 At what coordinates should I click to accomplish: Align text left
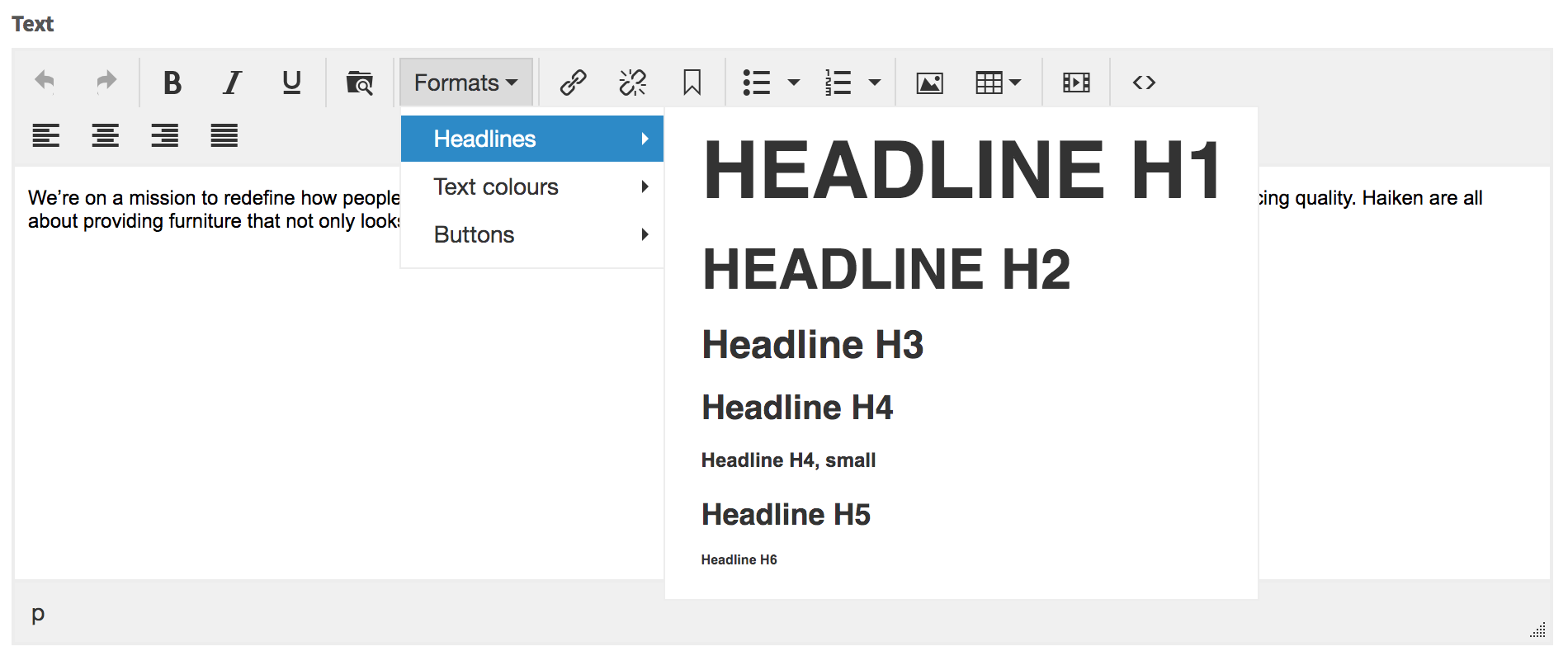point(46,135)
